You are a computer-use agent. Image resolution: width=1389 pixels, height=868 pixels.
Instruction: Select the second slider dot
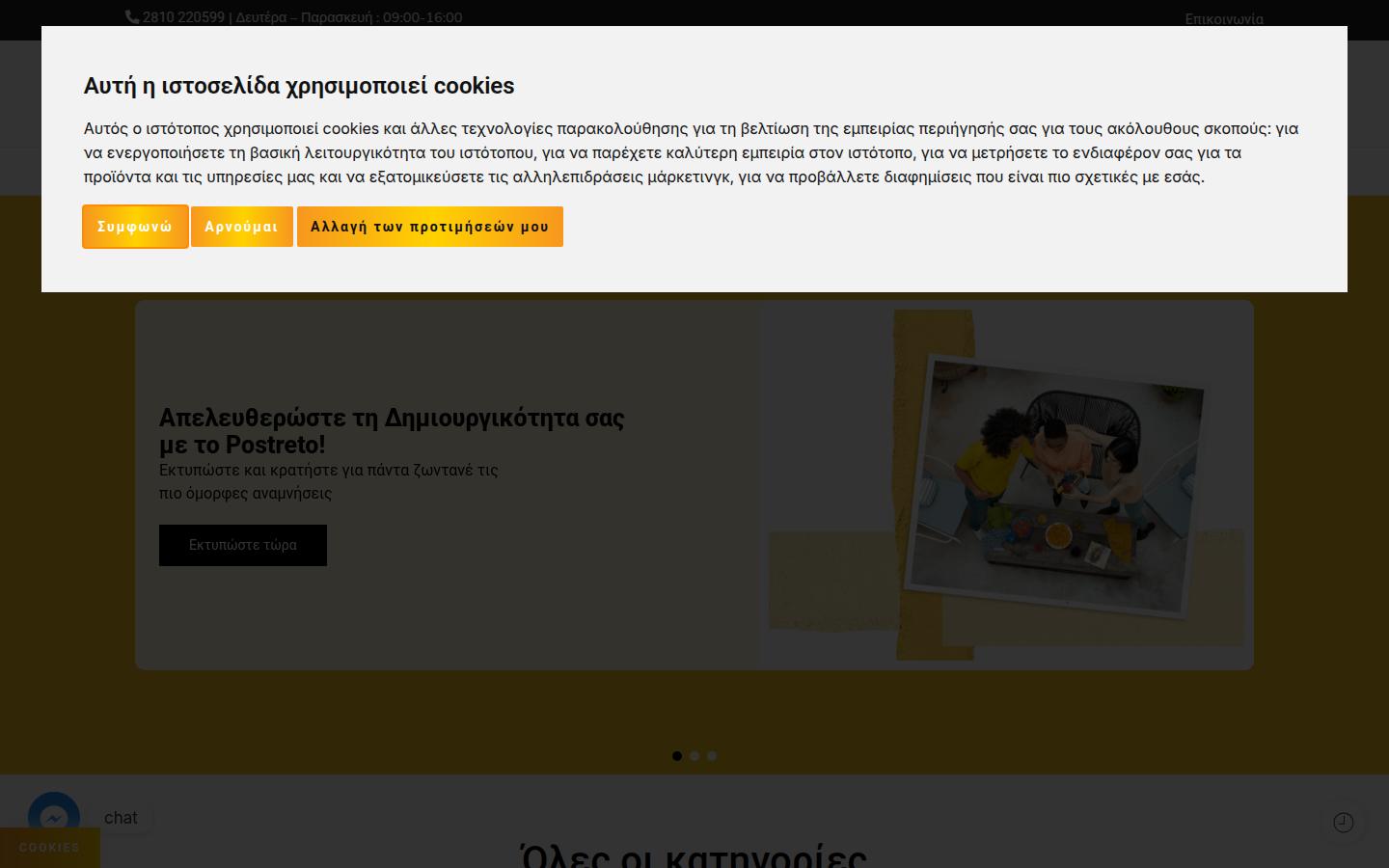coord(694,756)
